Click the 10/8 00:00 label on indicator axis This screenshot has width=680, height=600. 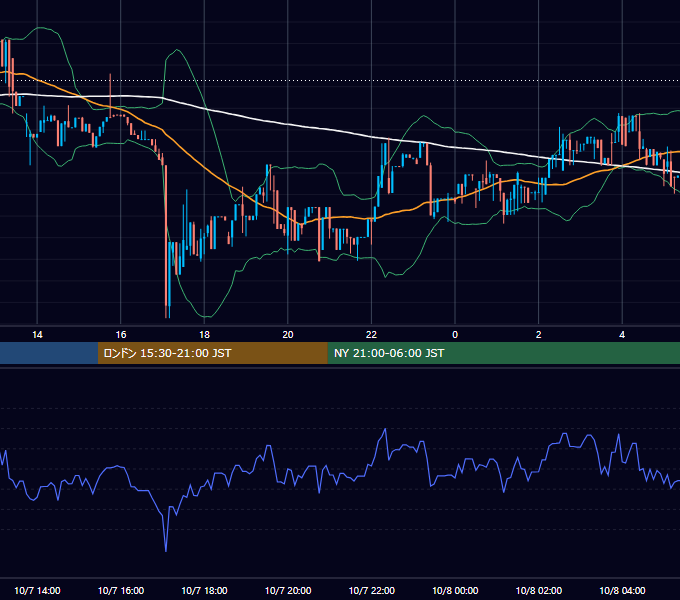(455, 590)
